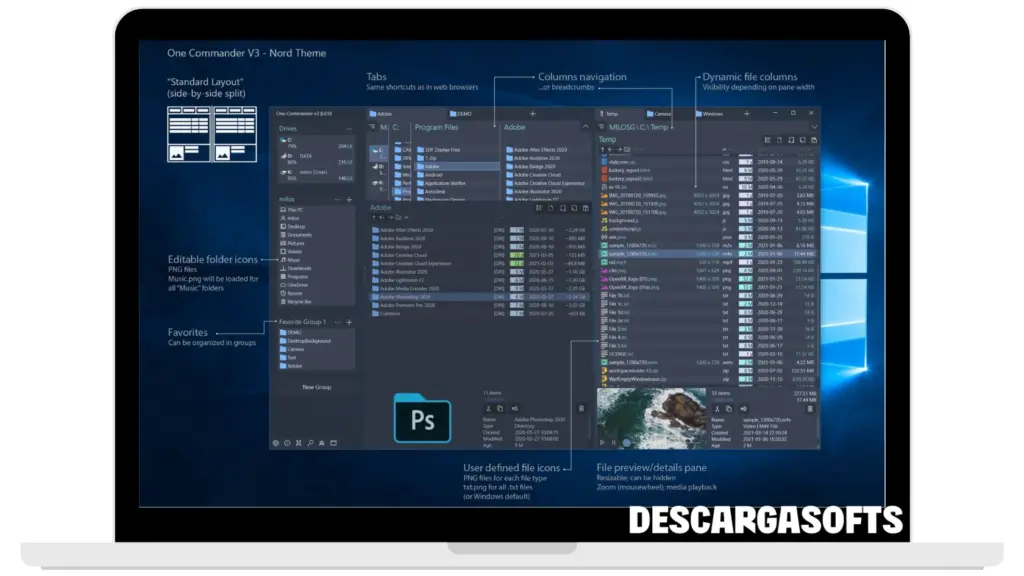Image resolution: width=1024 pixels, height=576 pixels.
Task: Switch to the Windows tab in right pane
Action: pos(712,114)
